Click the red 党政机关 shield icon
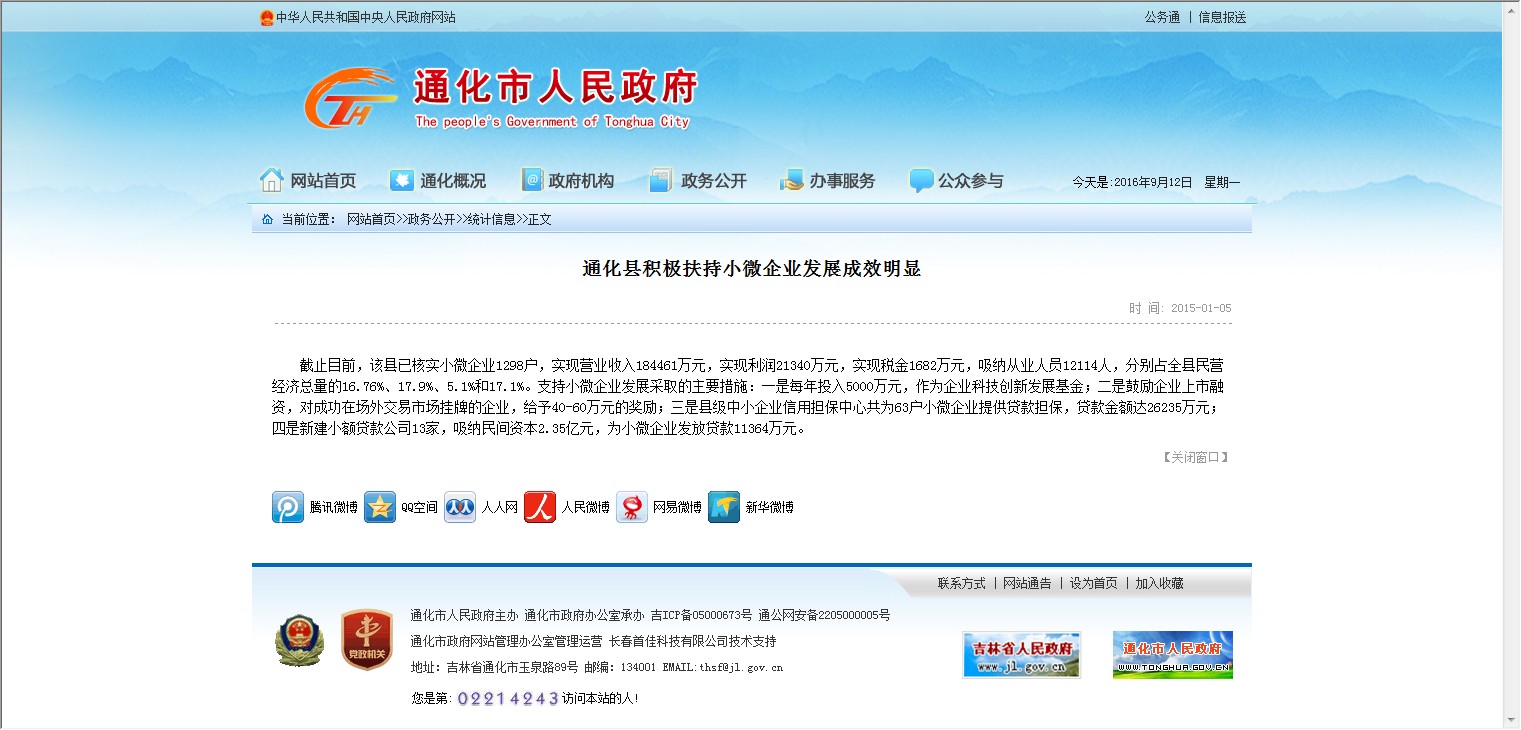The image size is (1521, 730). [366, 640]
